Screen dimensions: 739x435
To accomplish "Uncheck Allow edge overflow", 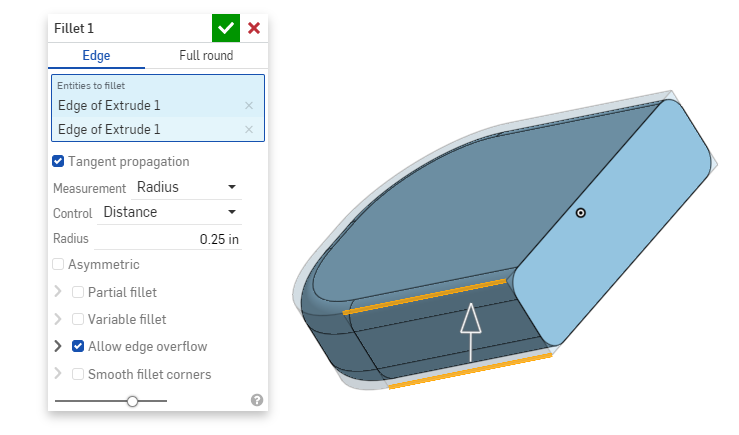I will pyautogui.click(x=79, y=346).
